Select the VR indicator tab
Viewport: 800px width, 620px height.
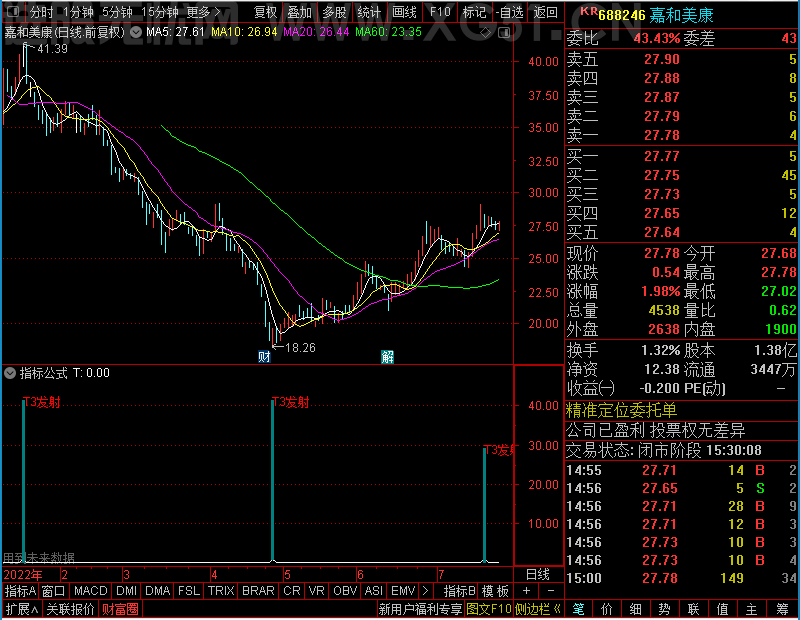[x=316, y=591]
